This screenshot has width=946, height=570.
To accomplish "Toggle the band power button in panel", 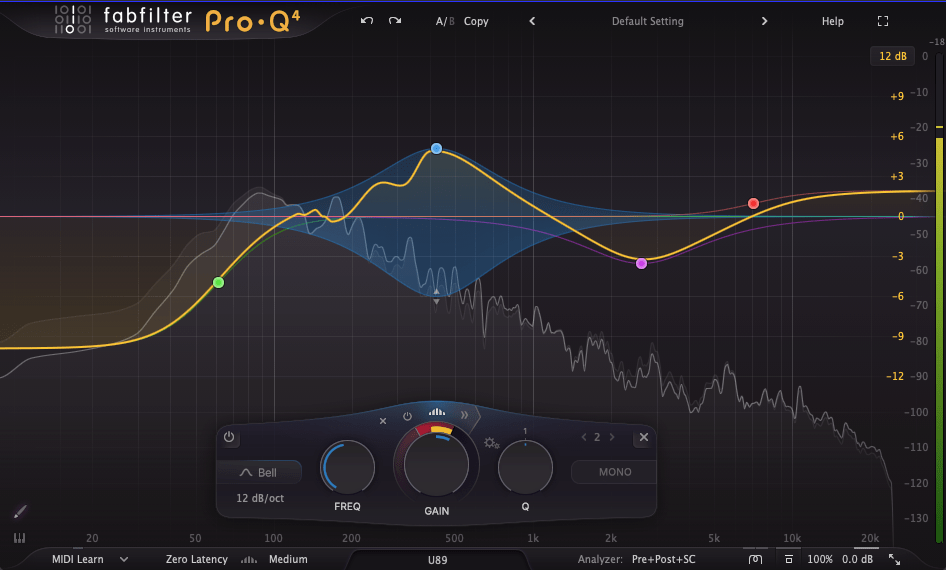I will pyautogui.click(x=229, y=437).
